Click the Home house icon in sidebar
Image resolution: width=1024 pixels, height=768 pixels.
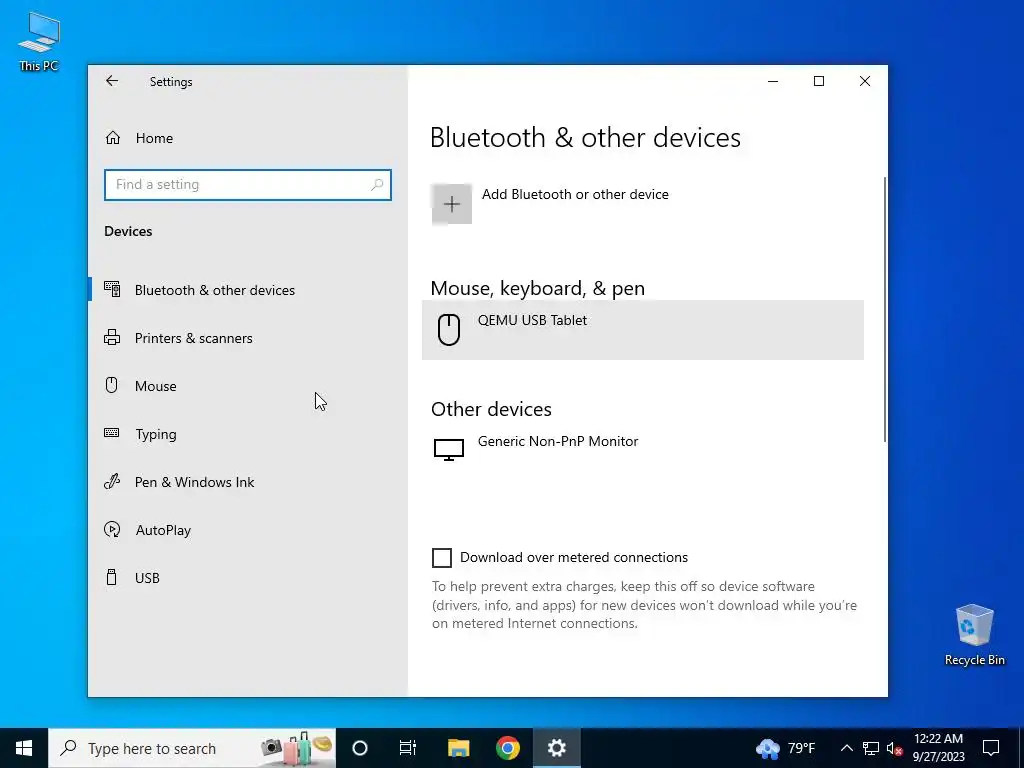click(112, 138)
